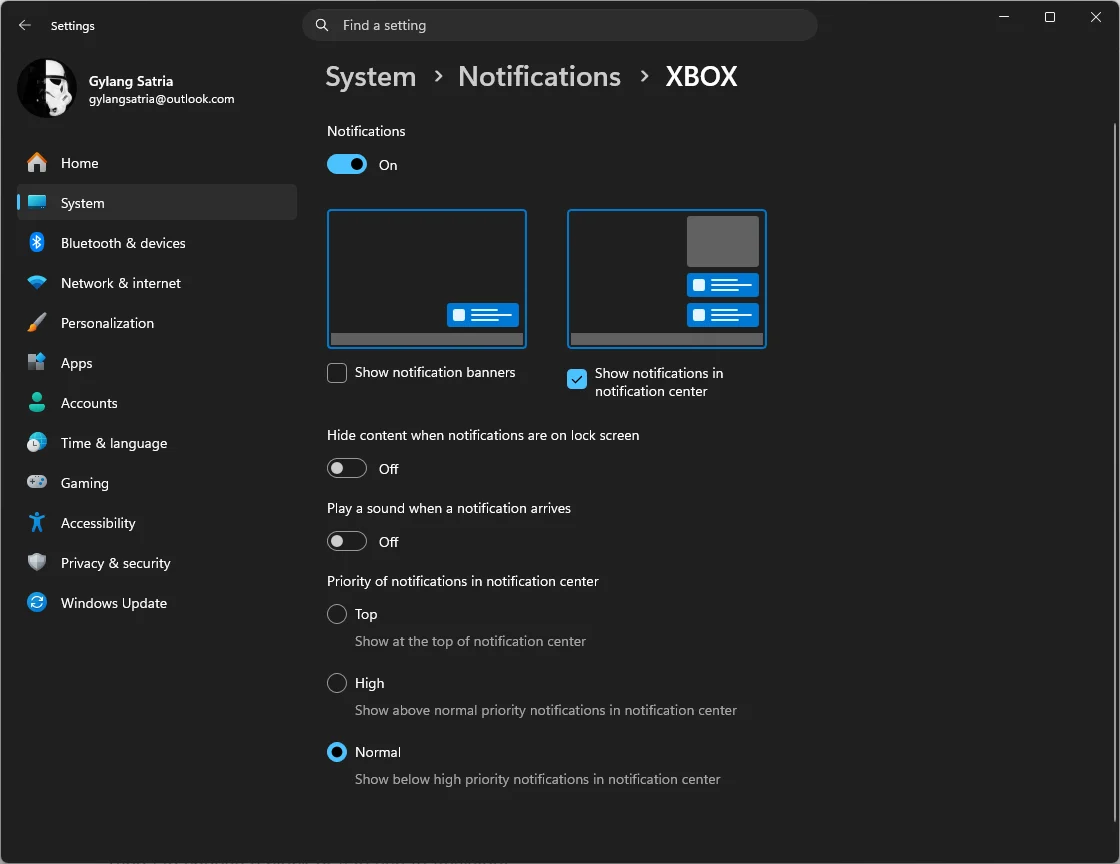Open Accounts settings page
Screen dimensions: 1120x864
click(157, 403)
